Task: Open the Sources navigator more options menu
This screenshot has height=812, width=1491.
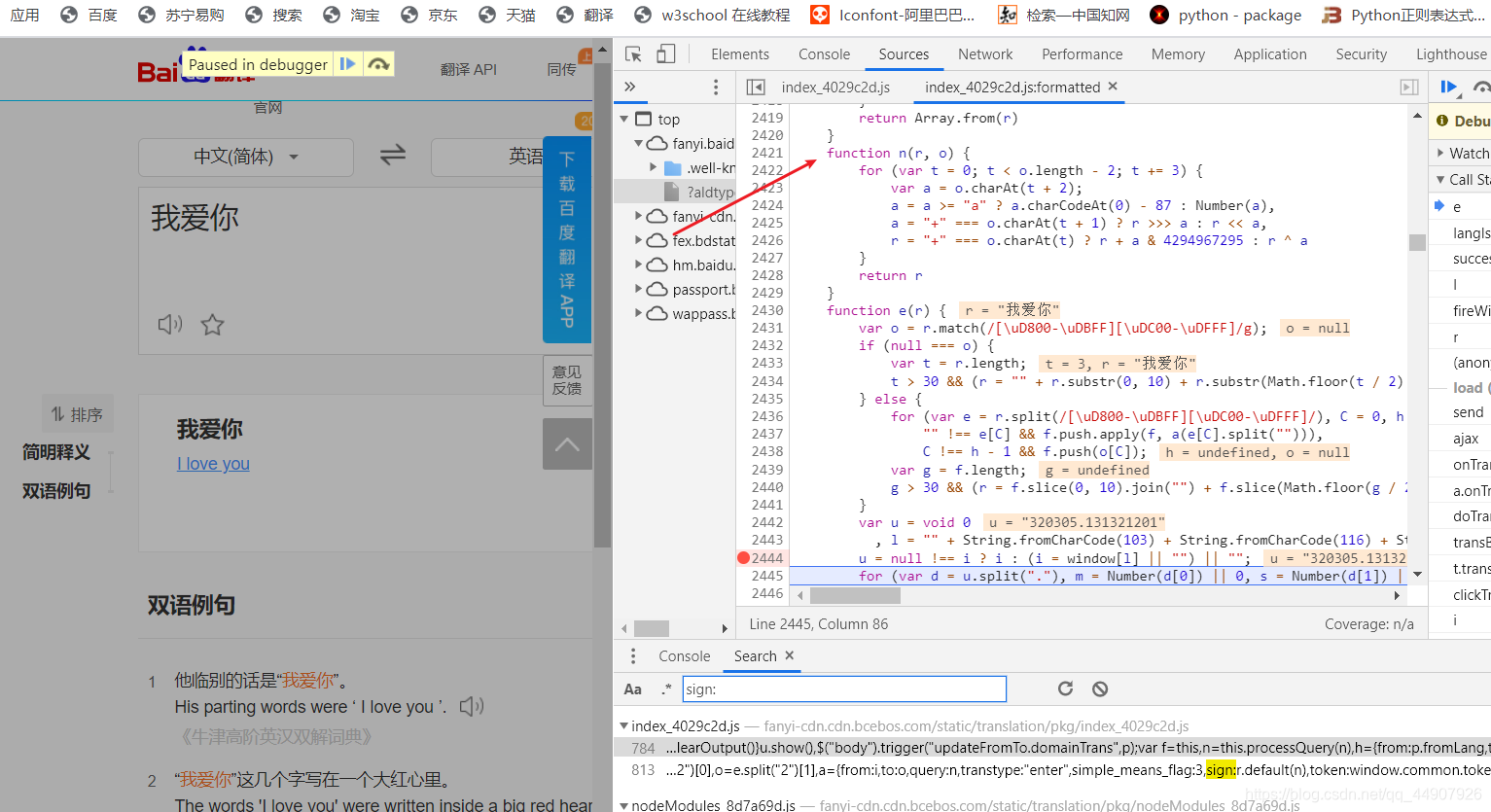Action: (x=716, y=88)
